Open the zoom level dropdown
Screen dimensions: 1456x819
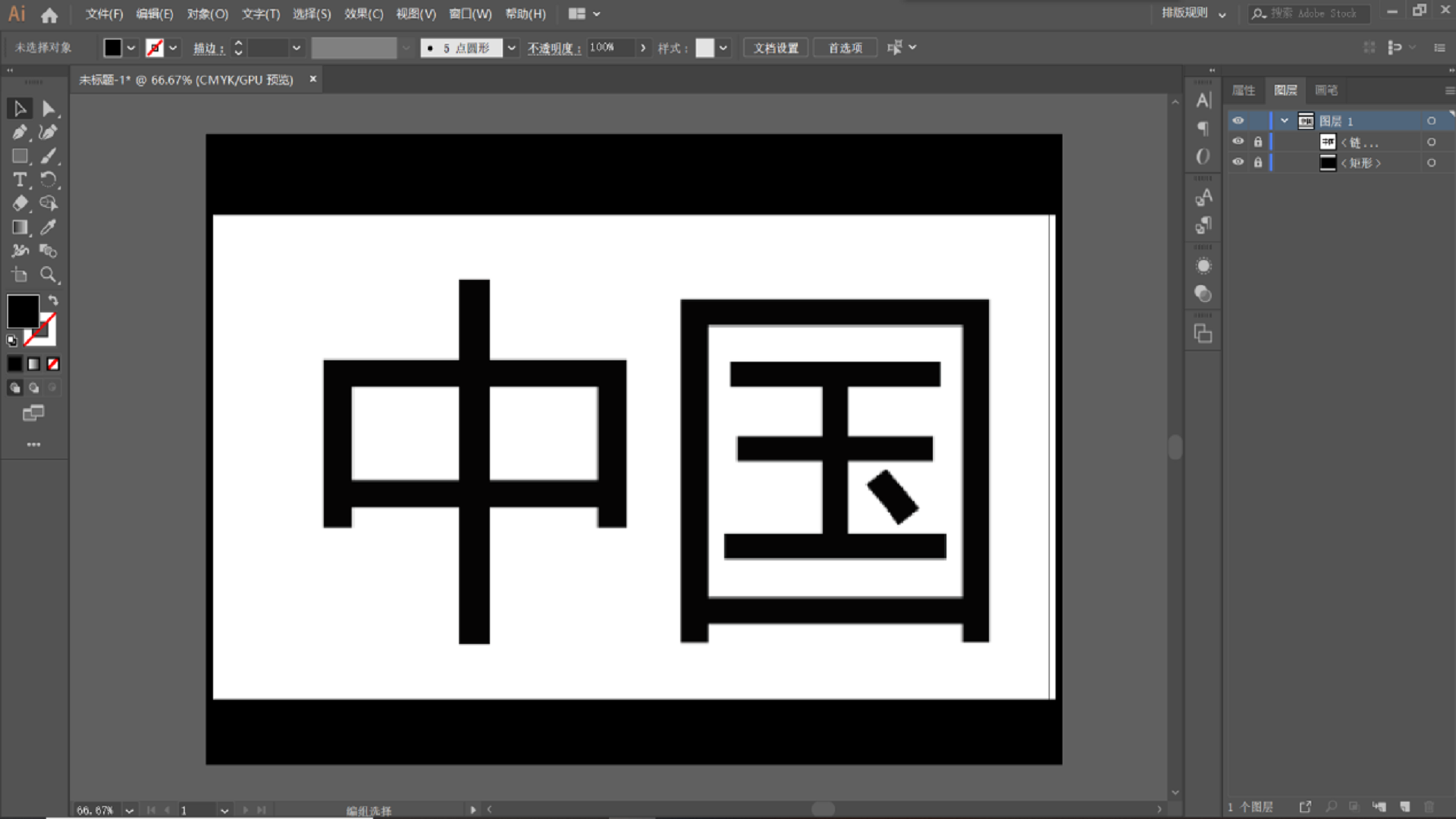[x=129, y=810]
